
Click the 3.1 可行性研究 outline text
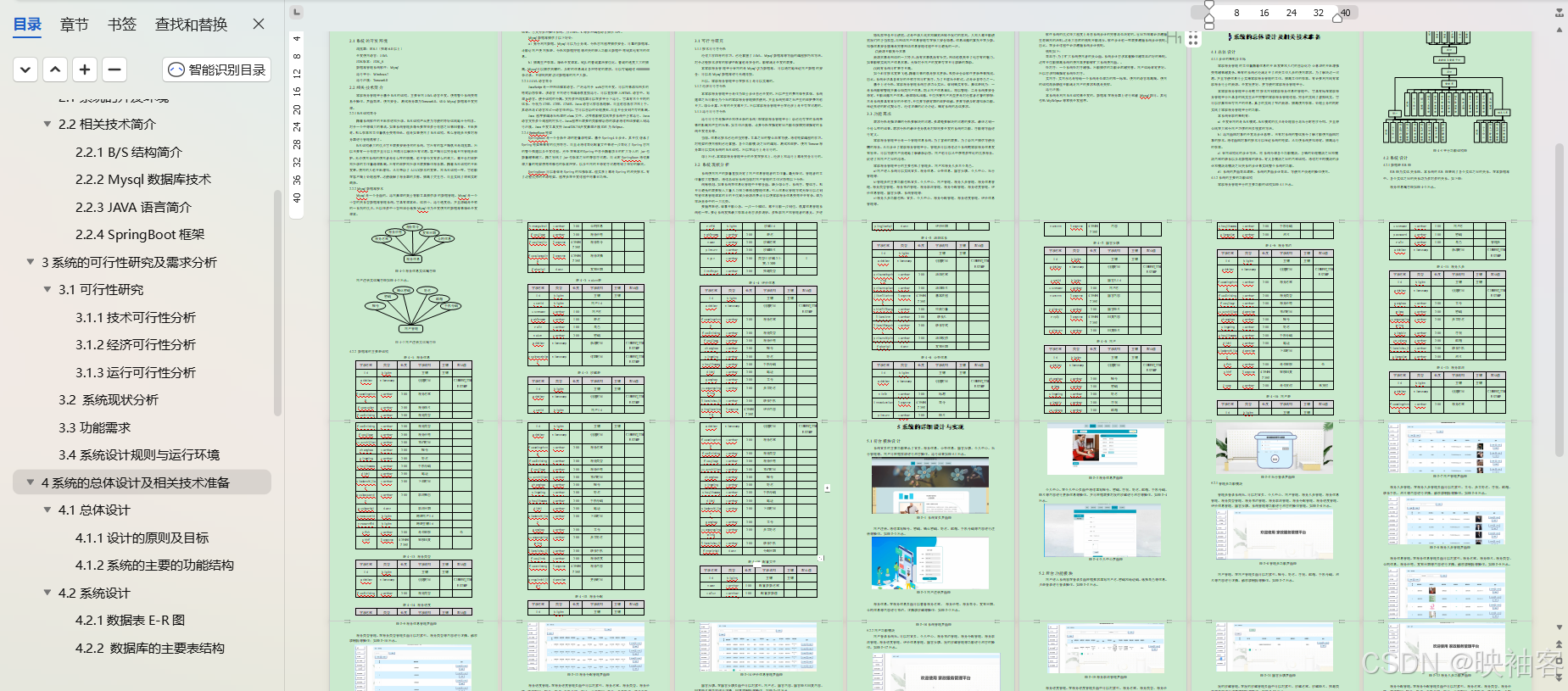(x=101, y=289)
